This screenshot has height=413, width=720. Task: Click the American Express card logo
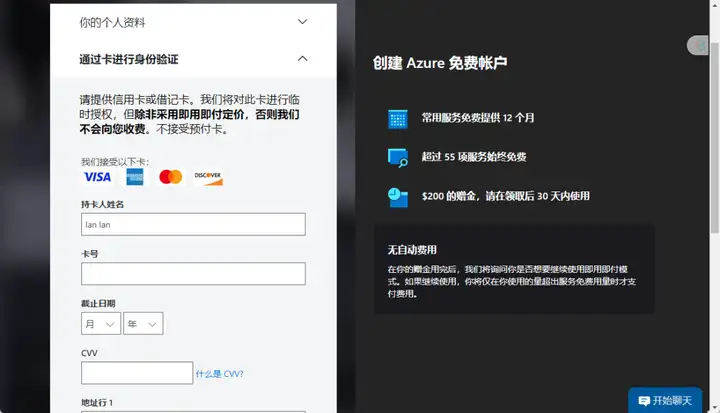[x=135, y=177]
